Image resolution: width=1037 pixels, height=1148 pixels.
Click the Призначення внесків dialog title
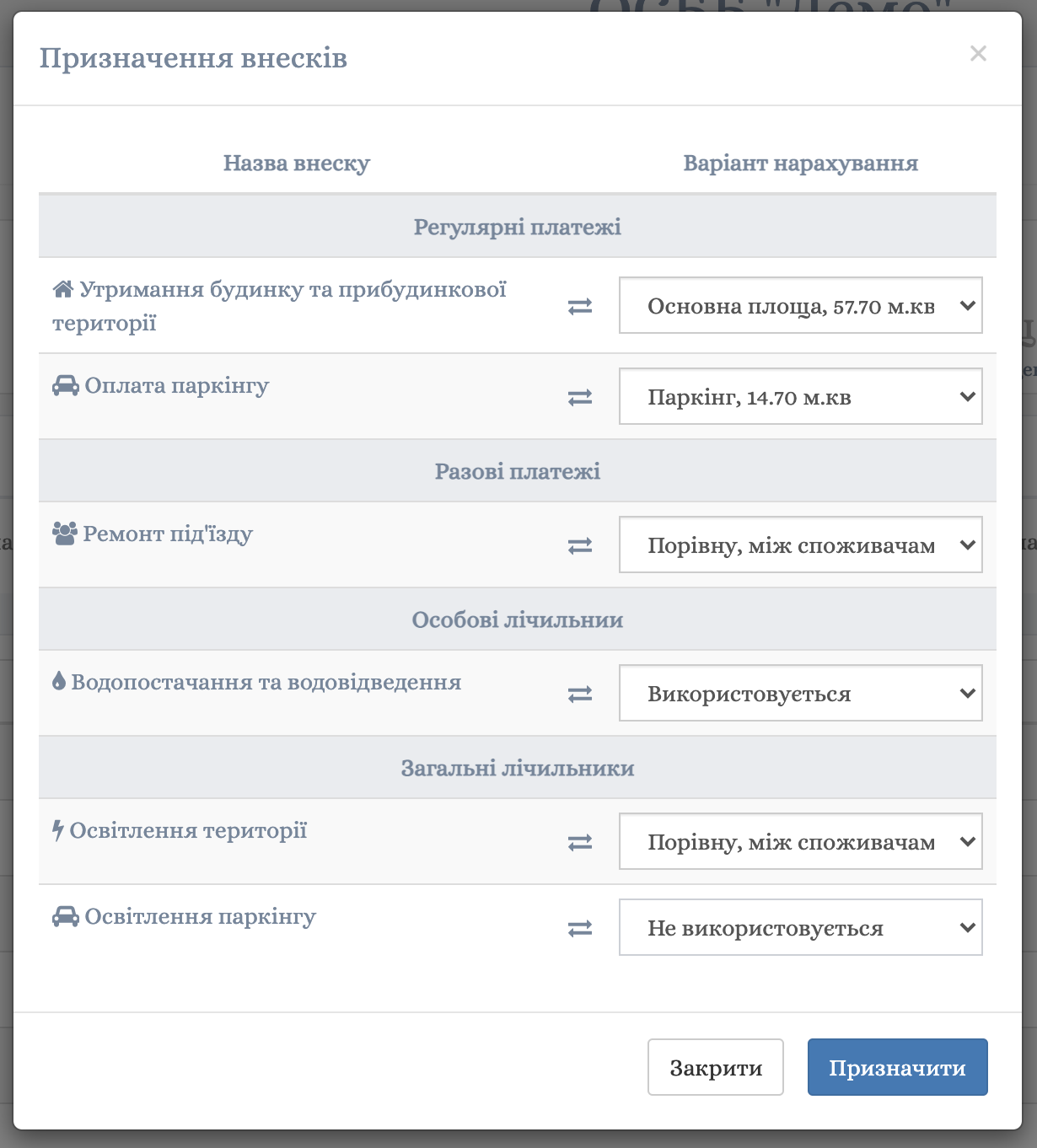tap(194, 58)
